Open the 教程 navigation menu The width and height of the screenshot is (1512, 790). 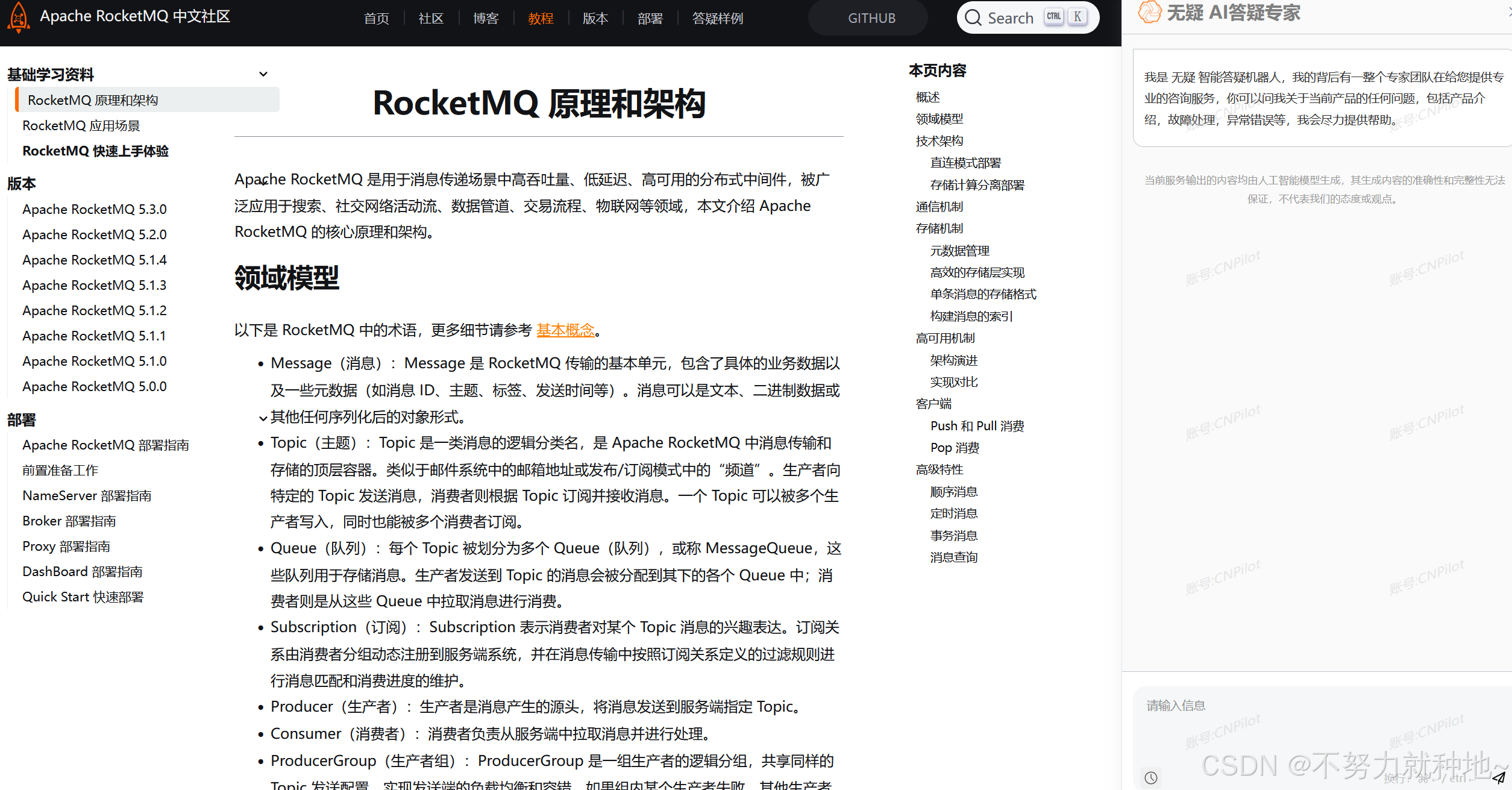541,19
